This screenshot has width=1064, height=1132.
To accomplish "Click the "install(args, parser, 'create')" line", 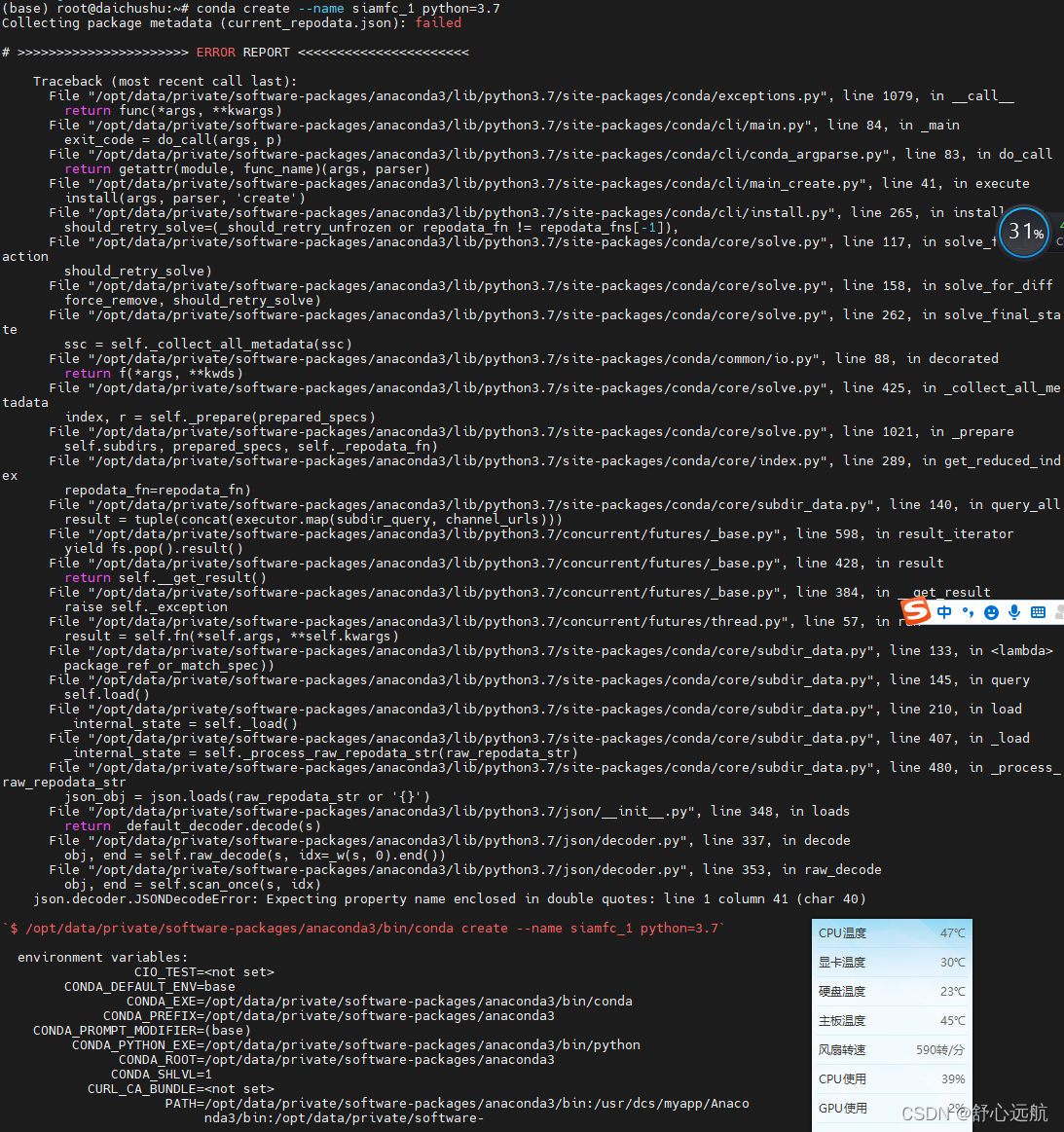I will coord(185,198).
